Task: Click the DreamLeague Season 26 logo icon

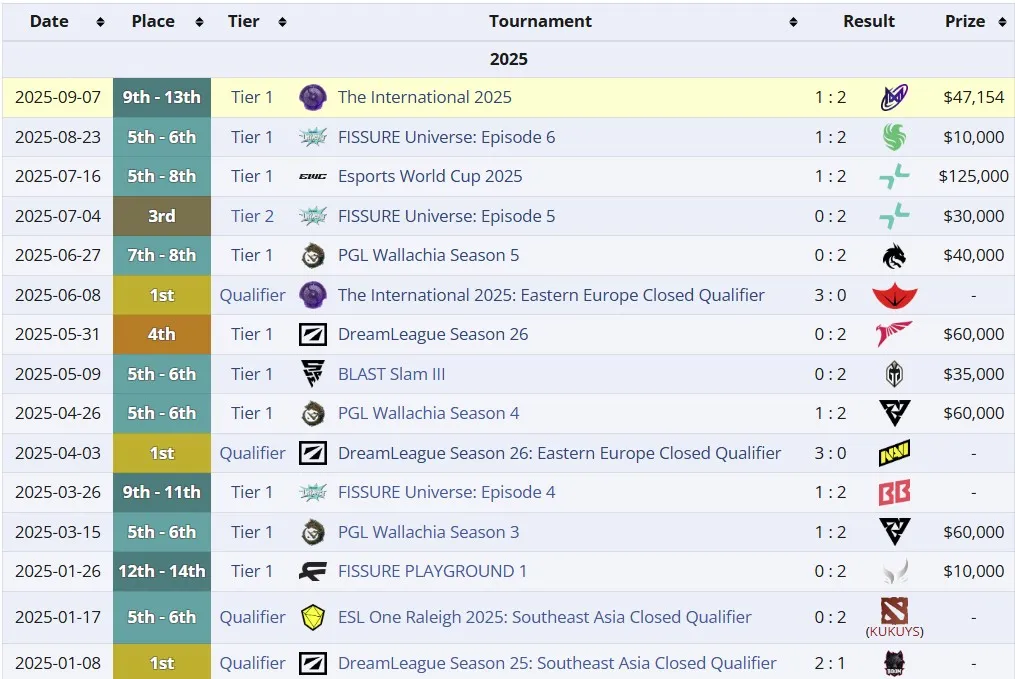Action: (x=313, y=335)
